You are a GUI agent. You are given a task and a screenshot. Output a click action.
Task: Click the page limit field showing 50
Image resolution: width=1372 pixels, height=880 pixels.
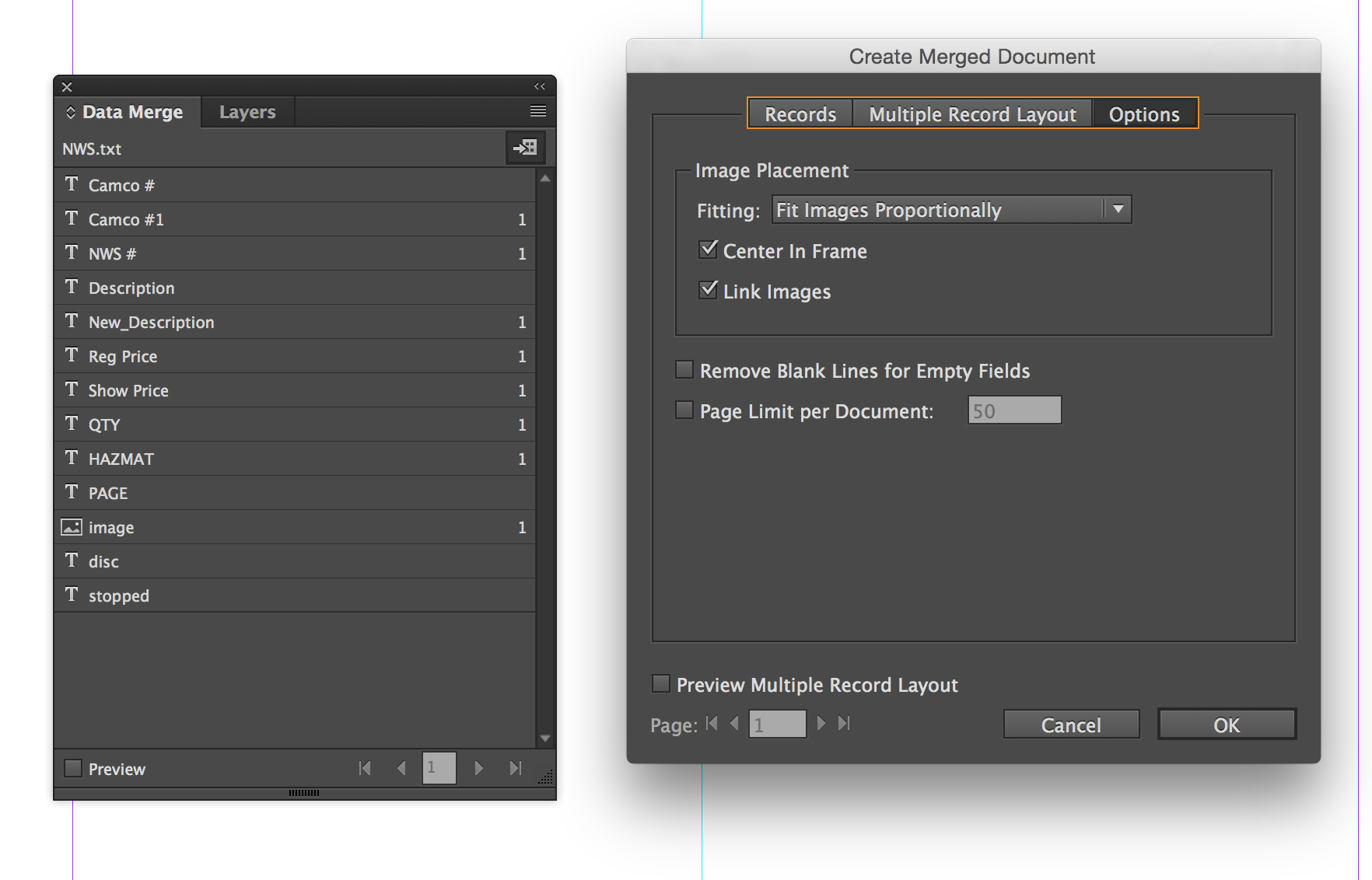tap(1014, 410)
